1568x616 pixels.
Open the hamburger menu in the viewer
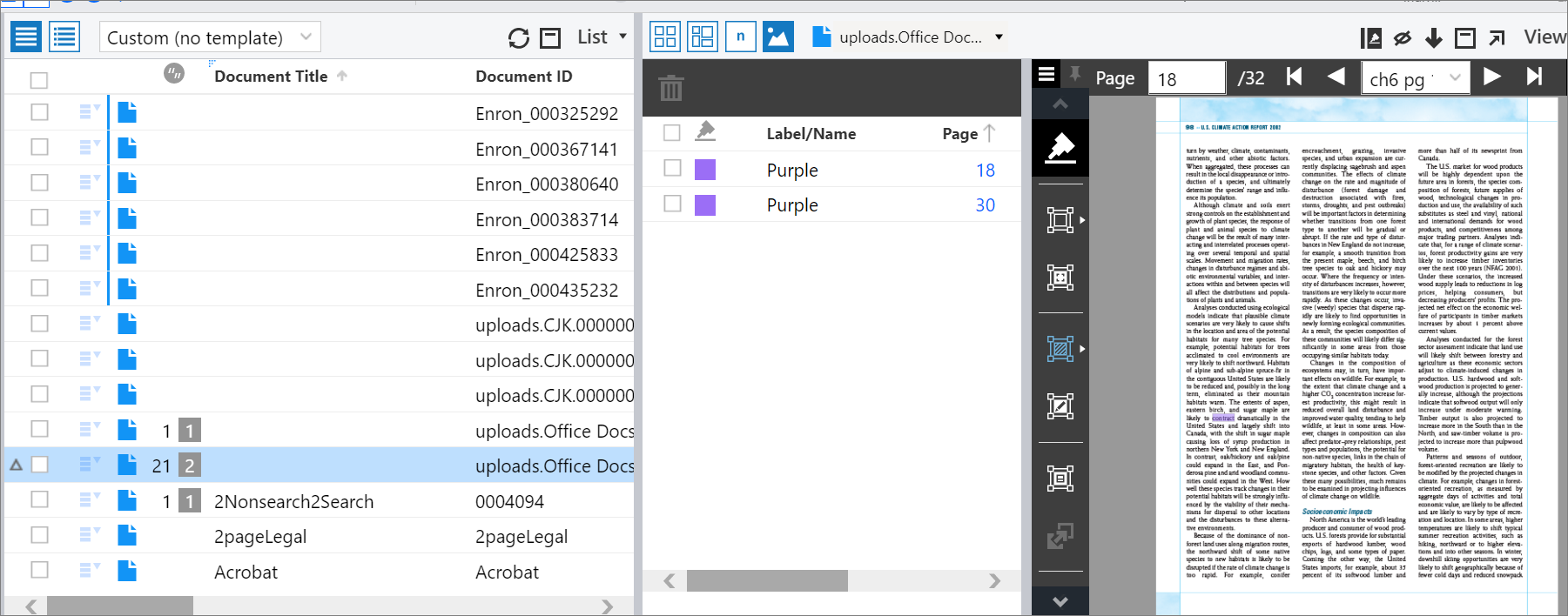[x=1046, y=76]
